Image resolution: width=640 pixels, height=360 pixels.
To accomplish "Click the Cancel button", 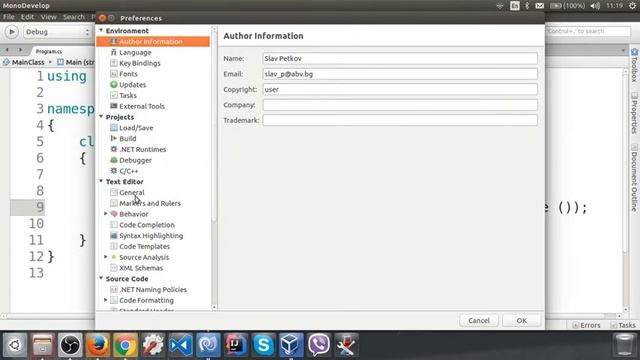I will (479, 320).
